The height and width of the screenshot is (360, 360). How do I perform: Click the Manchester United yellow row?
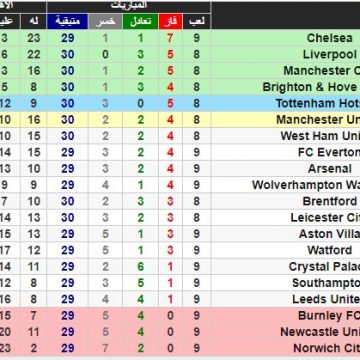tap(180, 120)
